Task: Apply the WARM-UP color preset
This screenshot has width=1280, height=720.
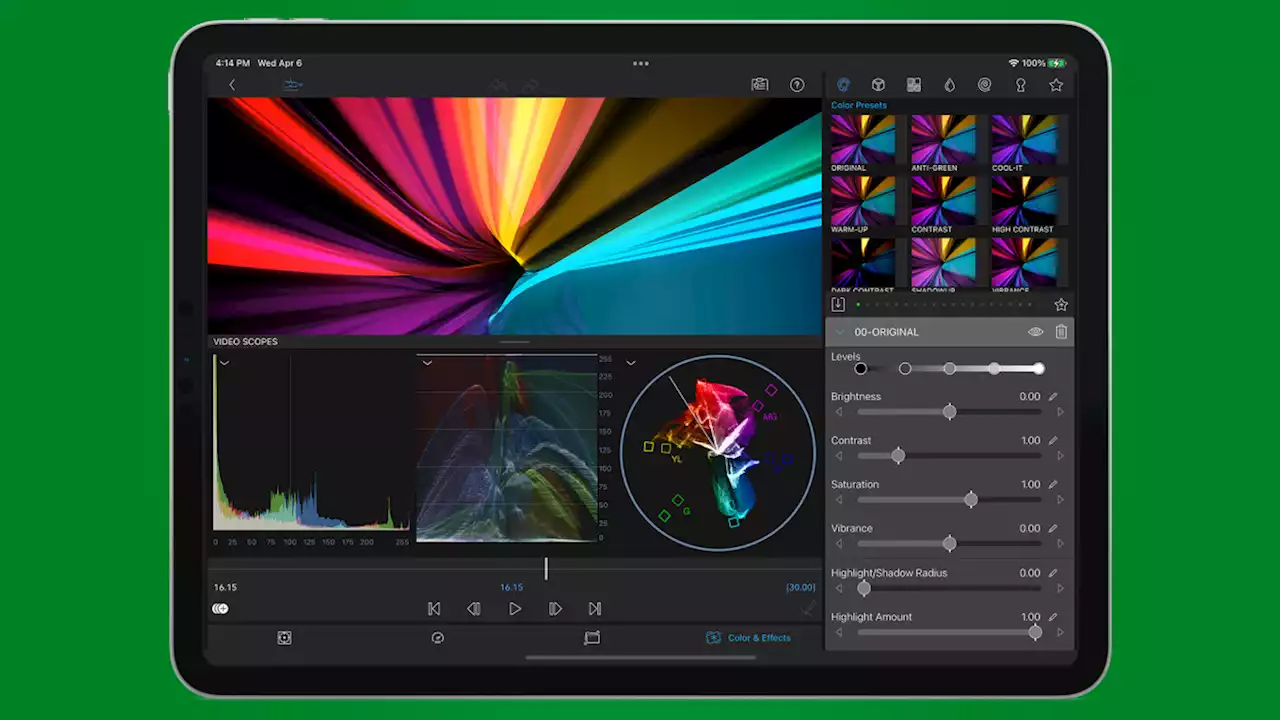Action: point(864,205)
